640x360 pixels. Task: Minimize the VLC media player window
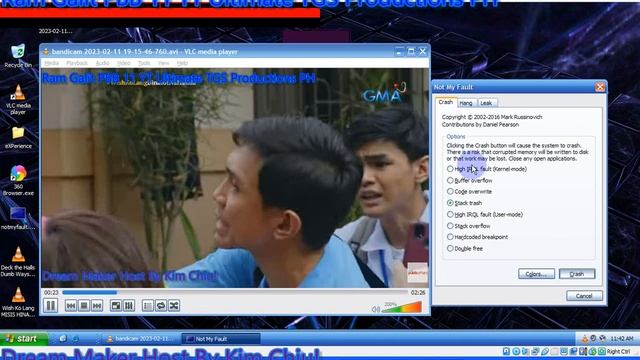(399, 51)
